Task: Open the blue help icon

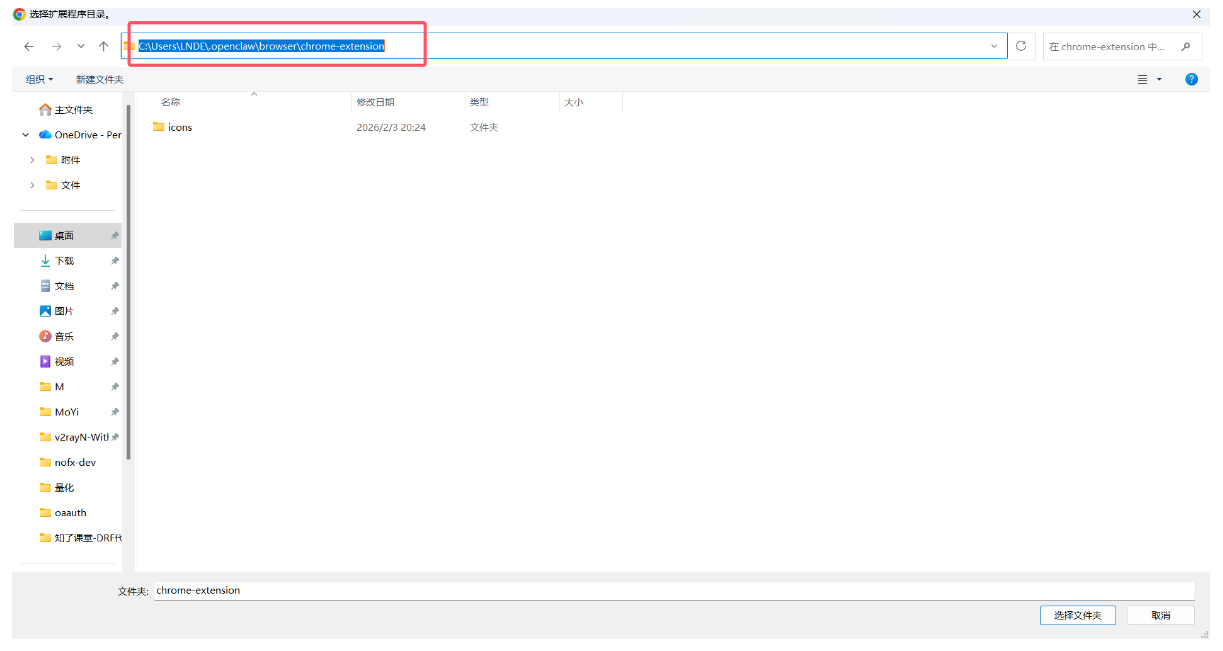Action: pos(1191,79)
